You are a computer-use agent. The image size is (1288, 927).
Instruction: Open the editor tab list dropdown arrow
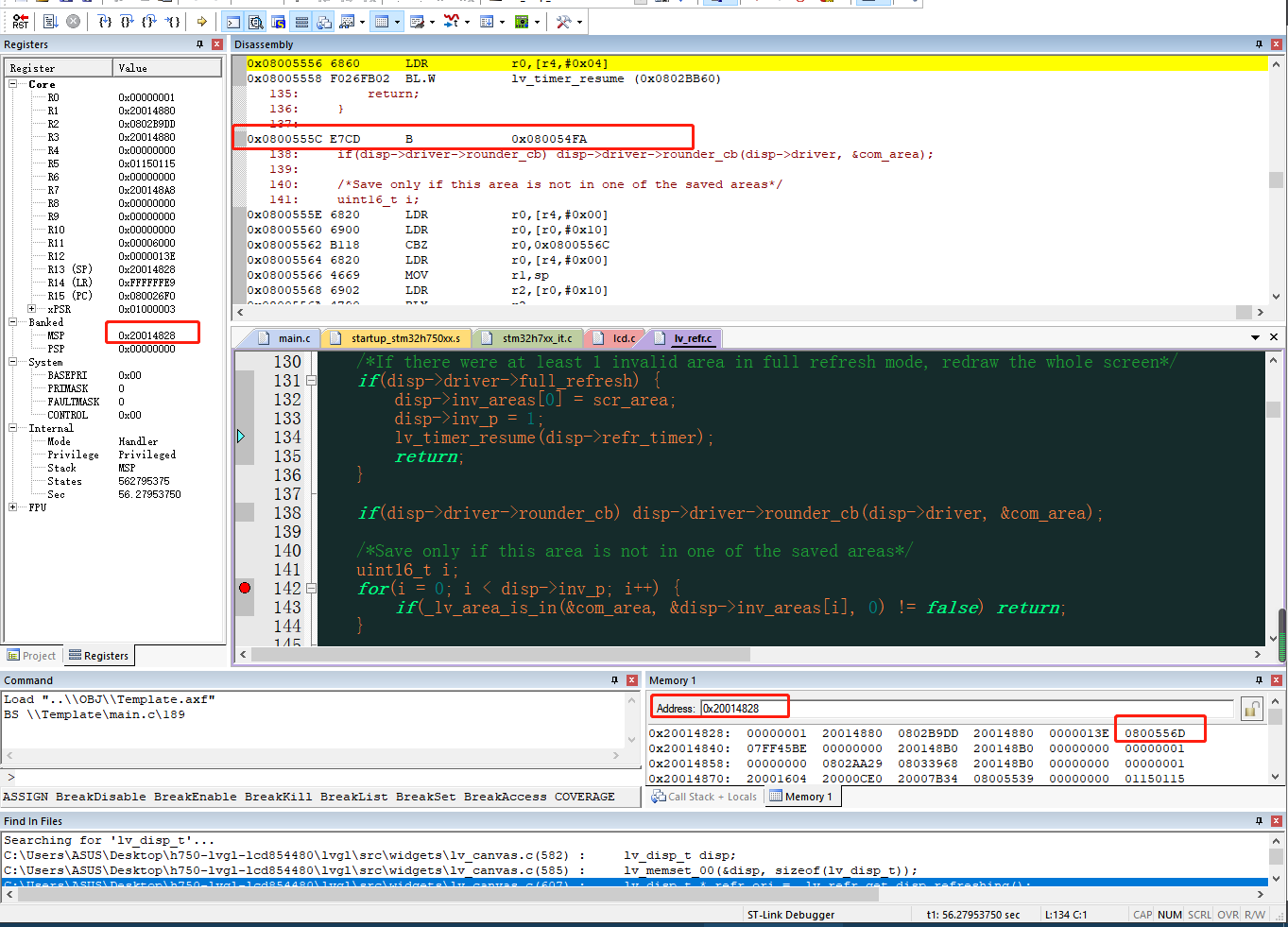tap(1255, 337)
